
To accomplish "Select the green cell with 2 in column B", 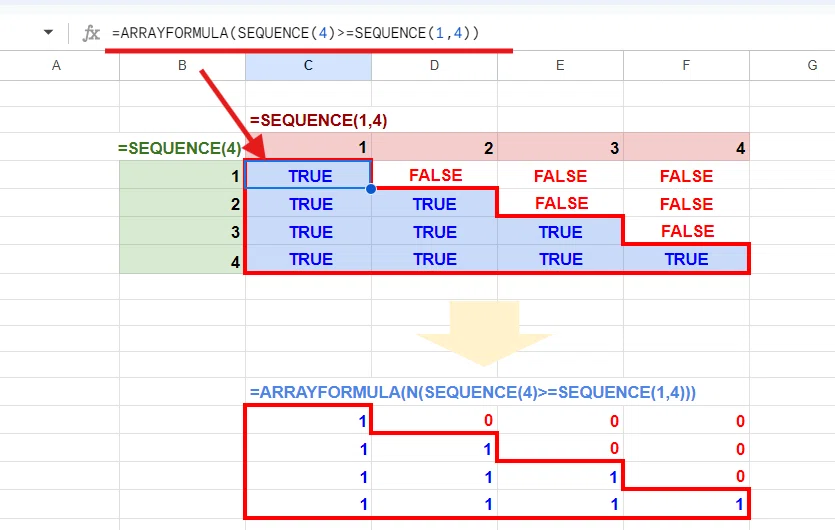I will pyautogui.click(x=182, y=203).
